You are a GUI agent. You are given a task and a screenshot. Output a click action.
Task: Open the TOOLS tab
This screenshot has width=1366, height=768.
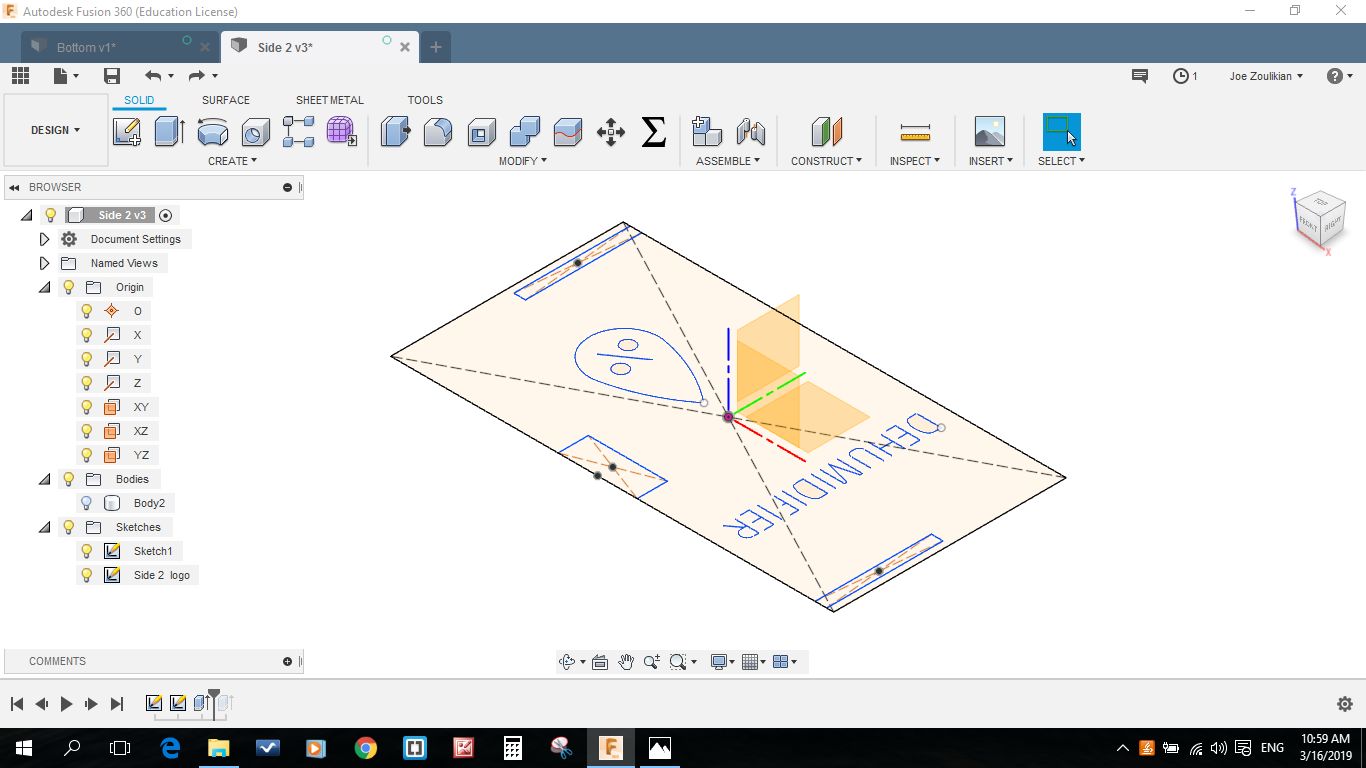pyautogui.click(x=425, y=100)
